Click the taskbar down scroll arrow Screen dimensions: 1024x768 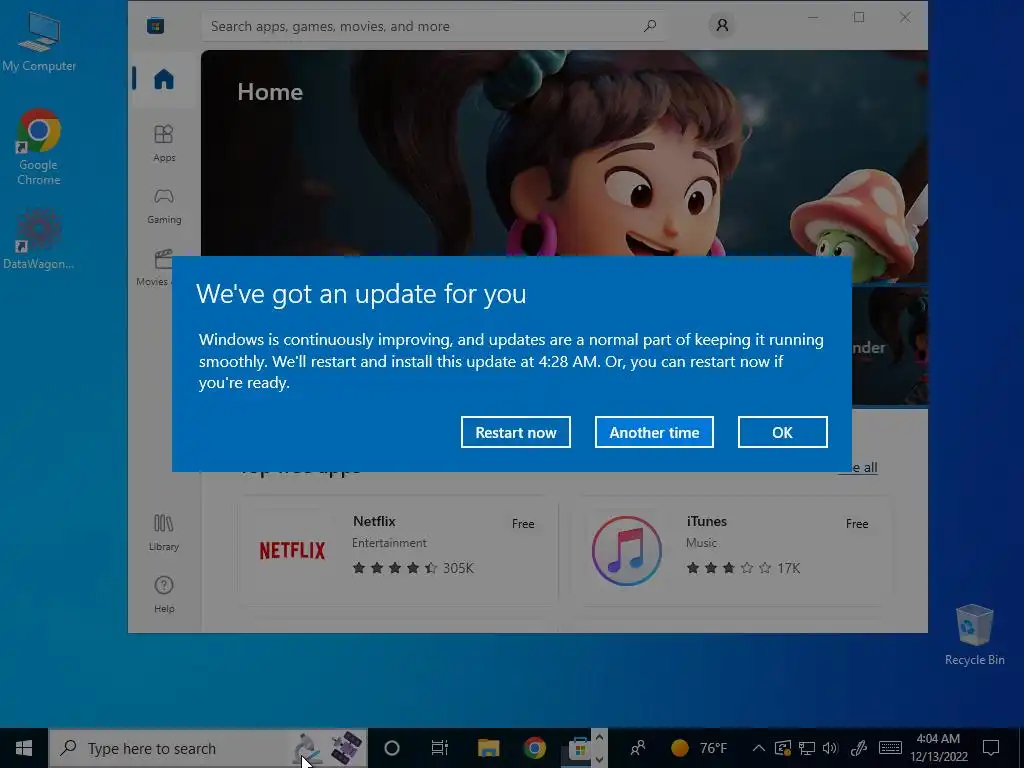(x=600, y=759)
